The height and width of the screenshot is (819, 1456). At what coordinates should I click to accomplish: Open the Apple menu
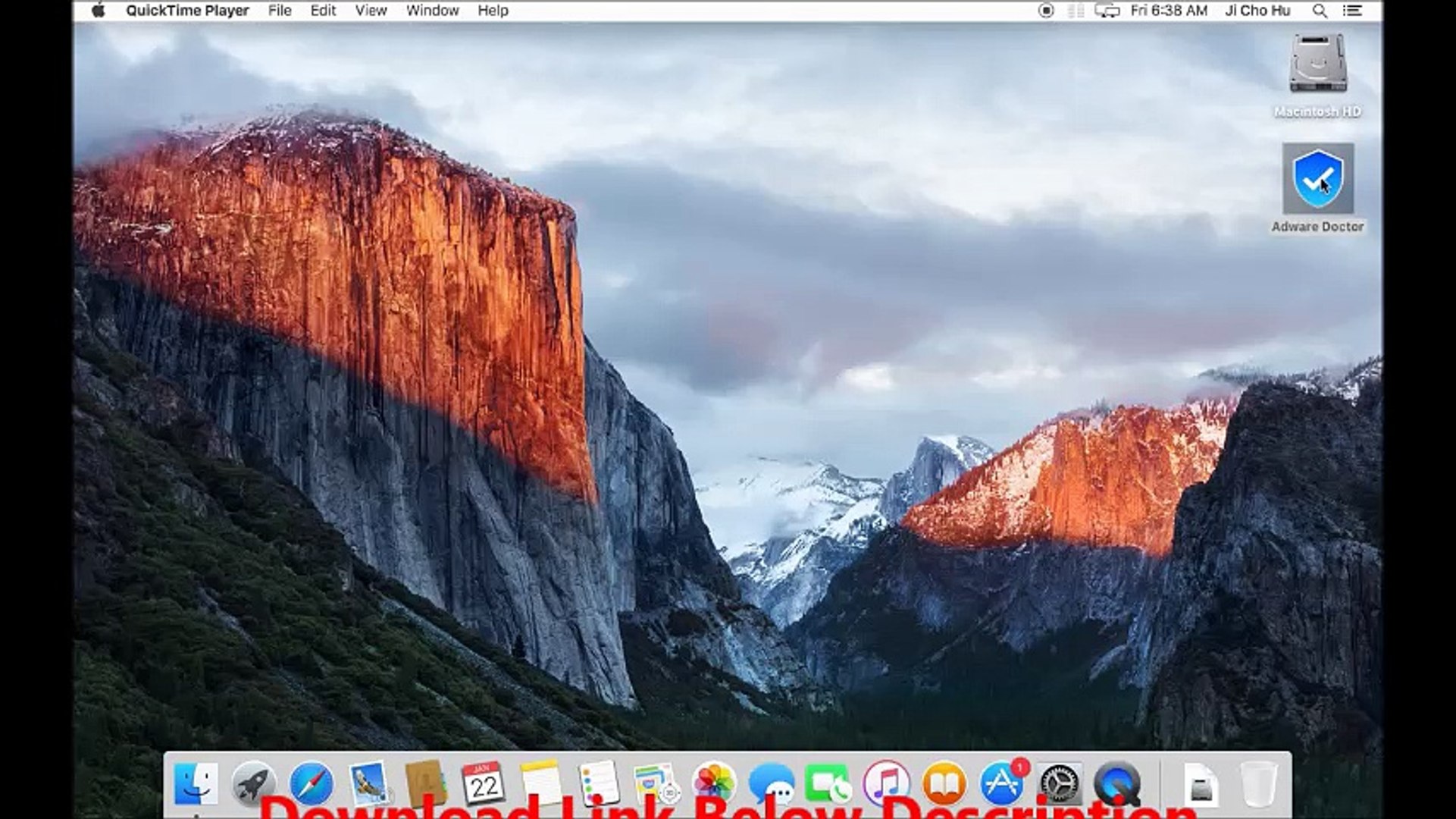(99, 11)
